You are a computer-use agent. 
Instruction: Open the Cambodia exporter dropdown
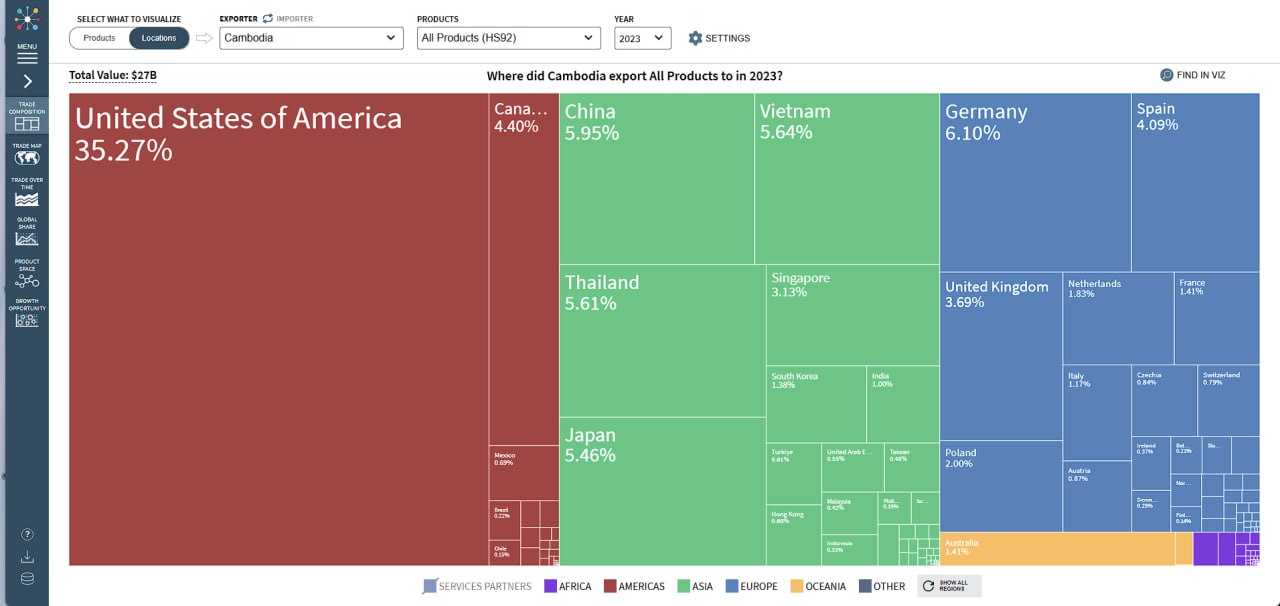click(311, 38)
